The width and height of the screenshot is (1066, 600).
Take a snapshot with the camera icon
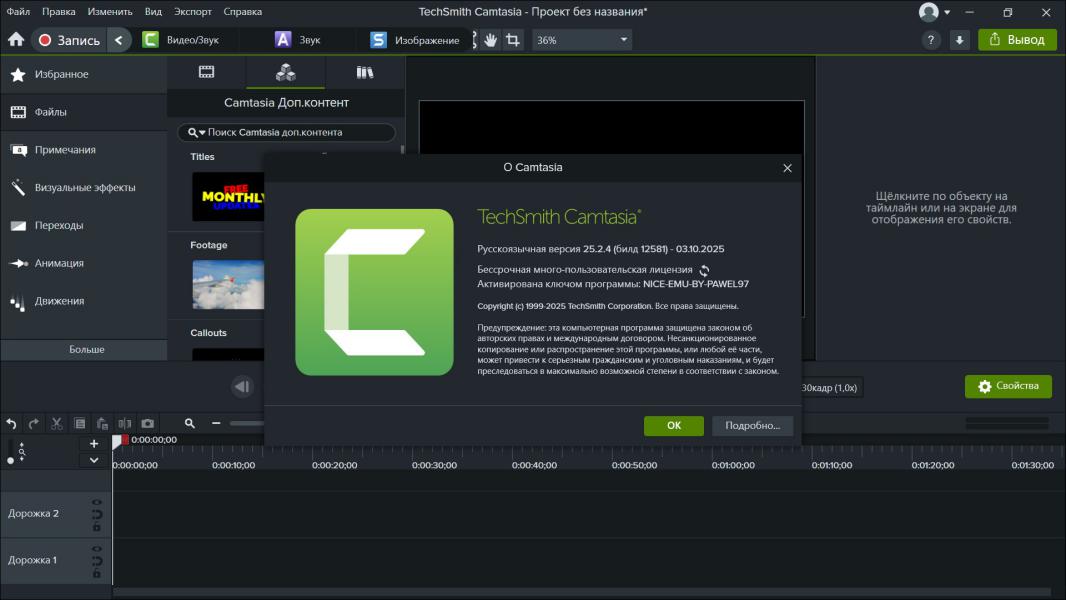[x=148, y=424]
